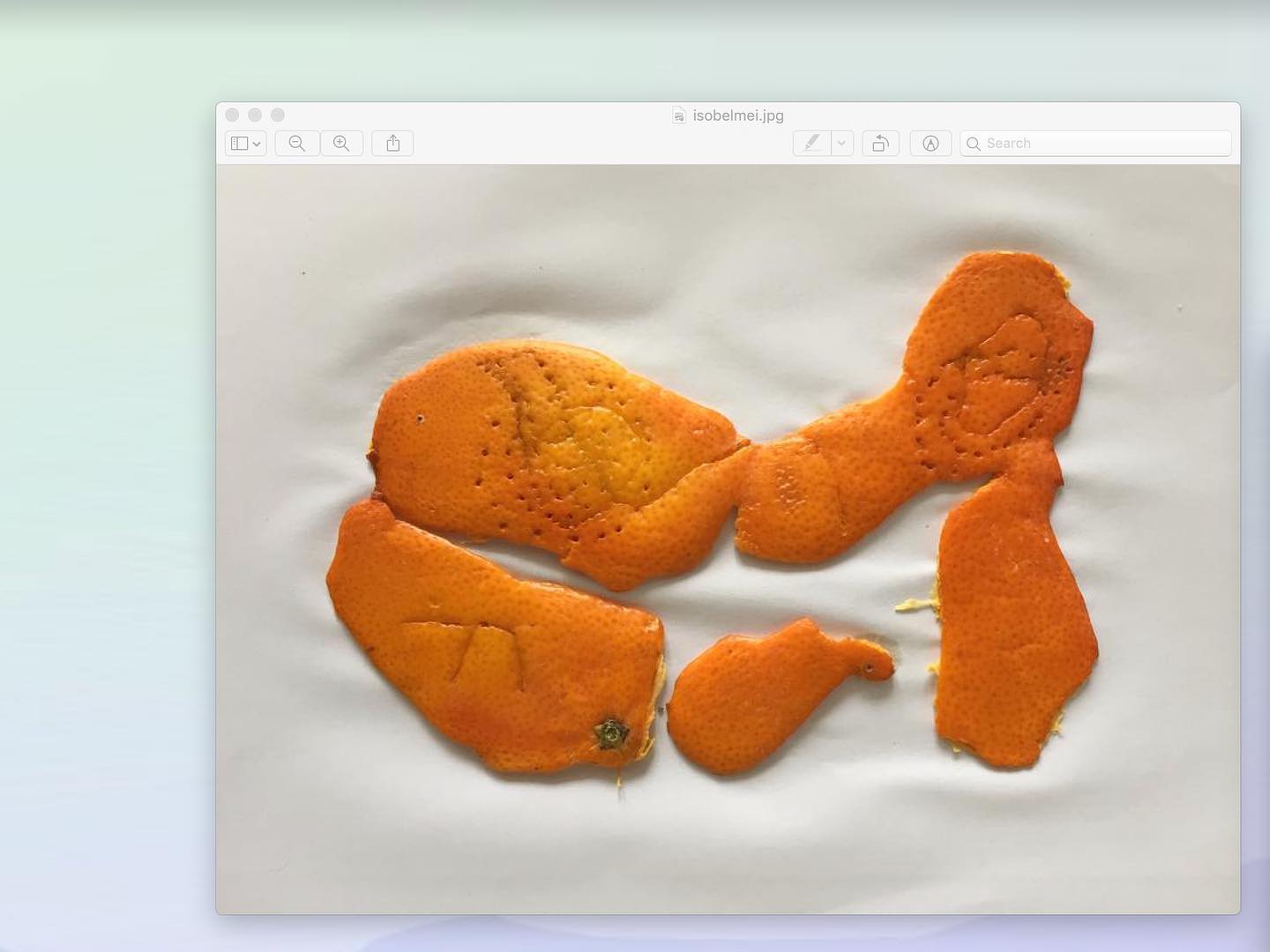Screen dimensions: 1270x952
Task: Open the sidebar view menu button
Action: tap(245, 144)
